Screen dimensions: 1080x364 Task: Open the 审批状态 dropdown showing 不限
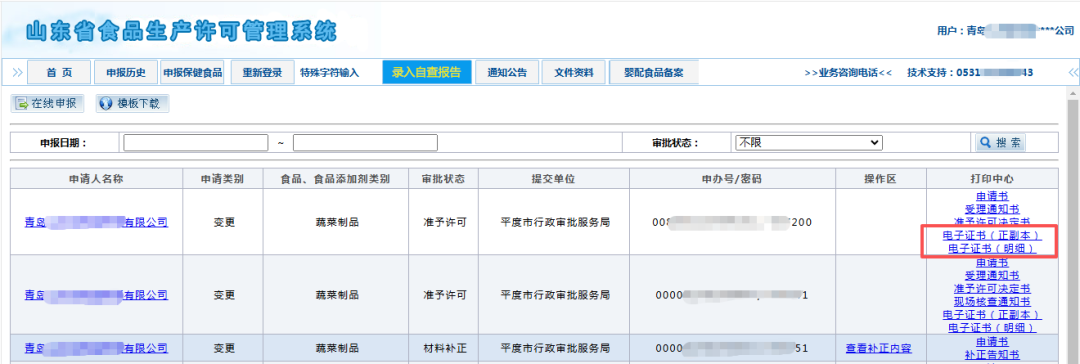(809, 143)
